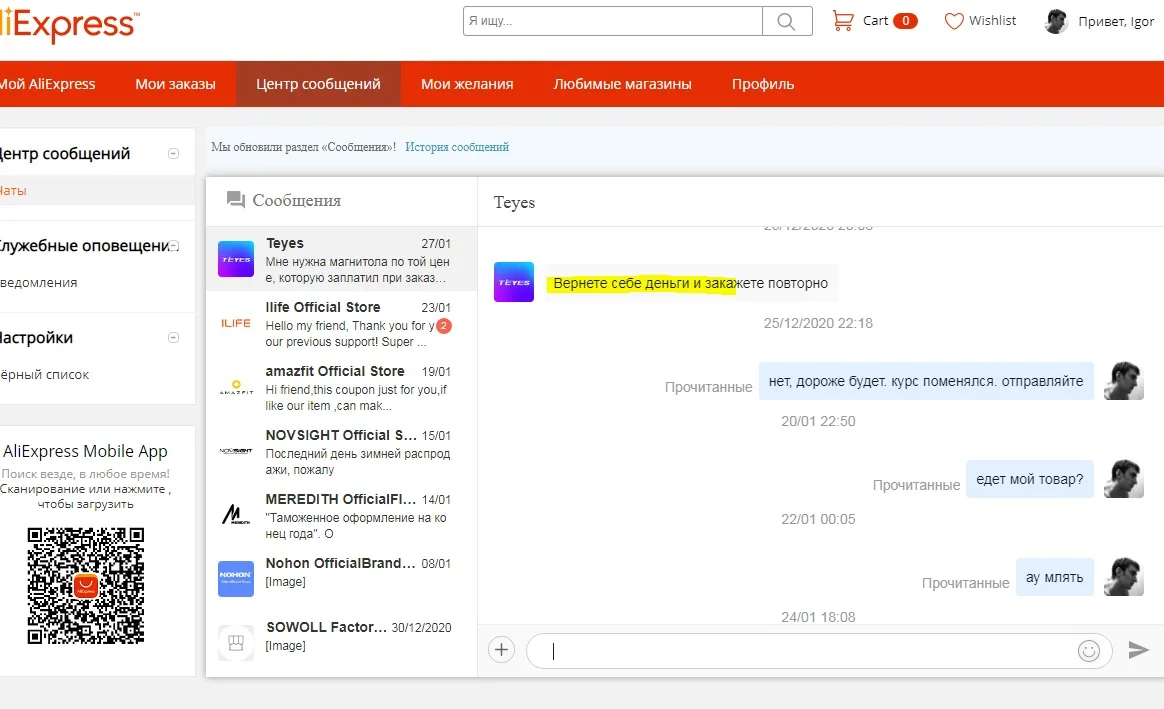1164x709 pixels.
Task: Click user avatar next to едет мой товар
Action: [x=1124, y=479]
